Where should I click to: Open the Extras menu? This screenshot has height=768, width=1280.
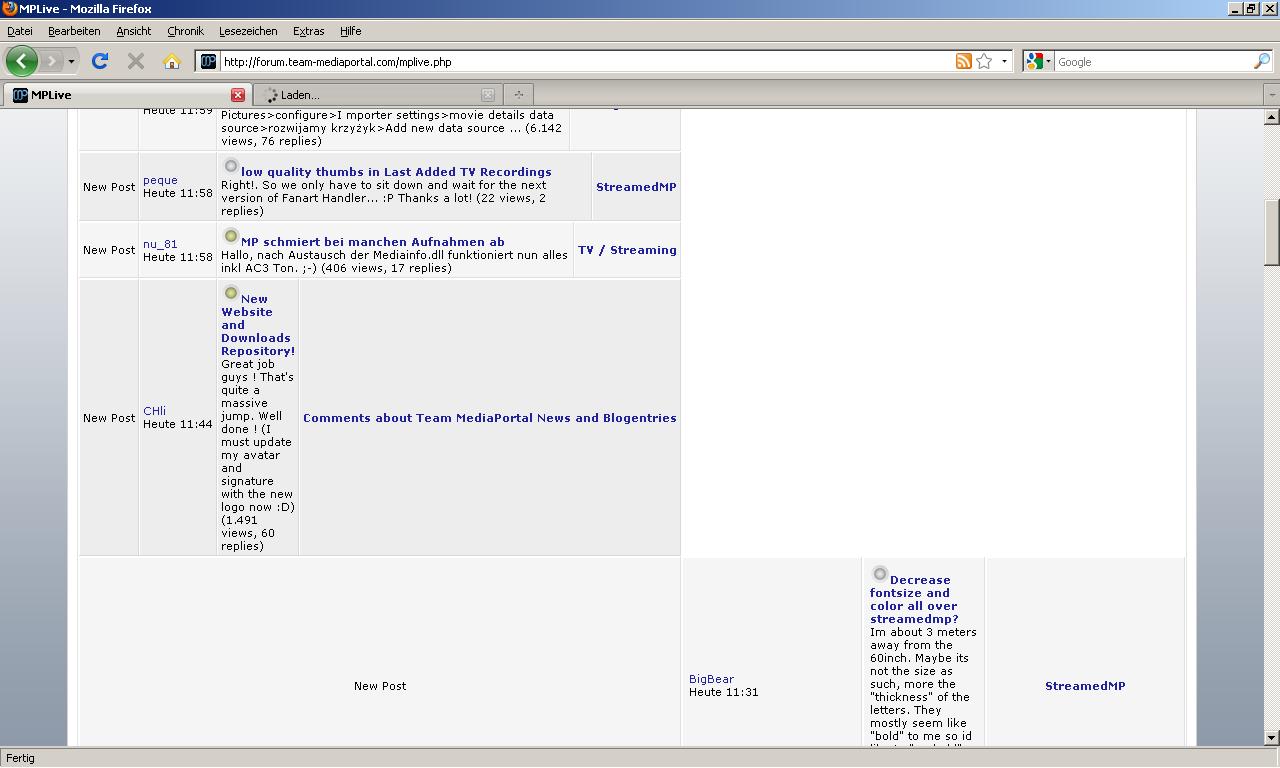pos(308,31)
